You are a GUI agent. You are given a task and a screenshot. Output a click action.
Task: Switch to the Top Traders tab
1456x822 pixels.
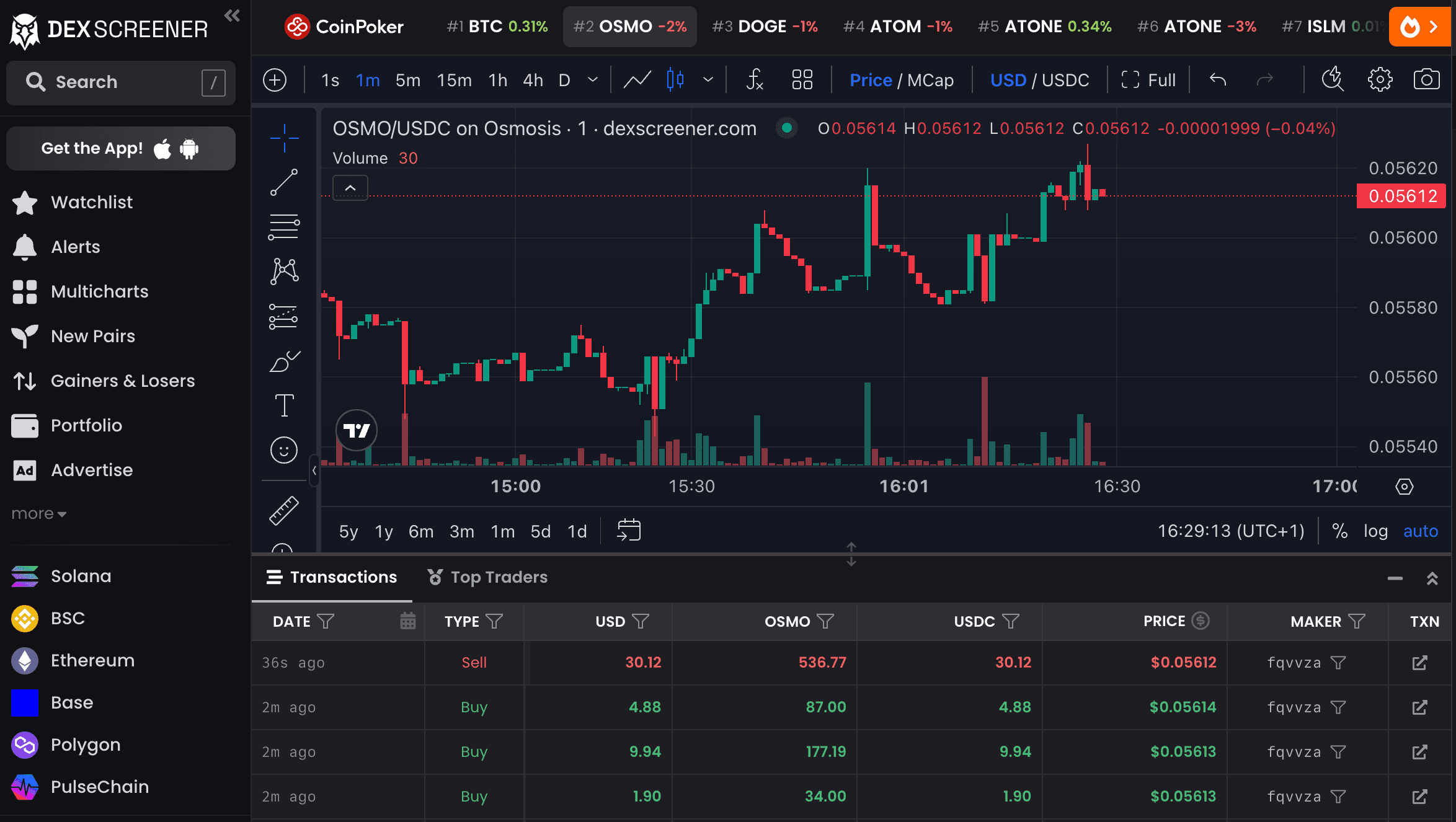[x=487, y=577]
